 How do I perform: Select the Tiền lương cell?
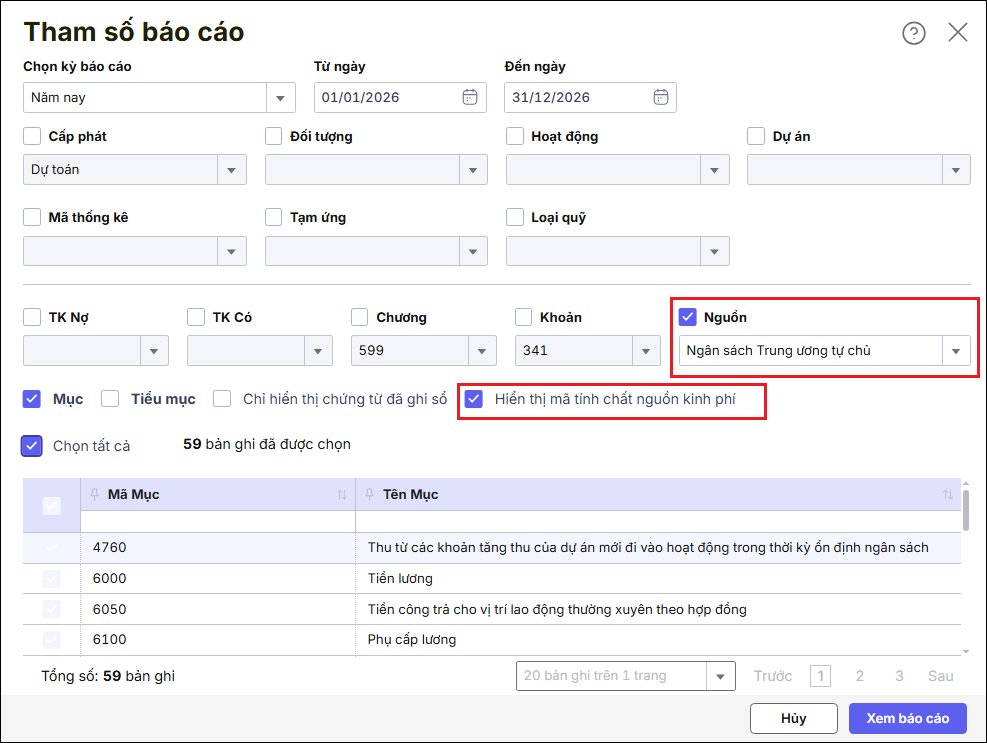click(658, 579)
